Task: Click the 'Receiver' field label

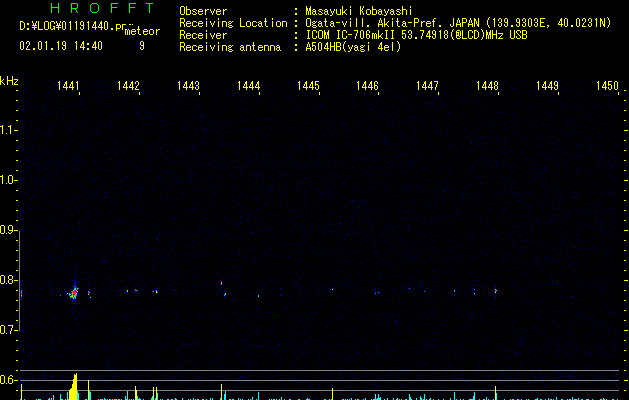Action: pyautogui.click(x=203, y=35)
